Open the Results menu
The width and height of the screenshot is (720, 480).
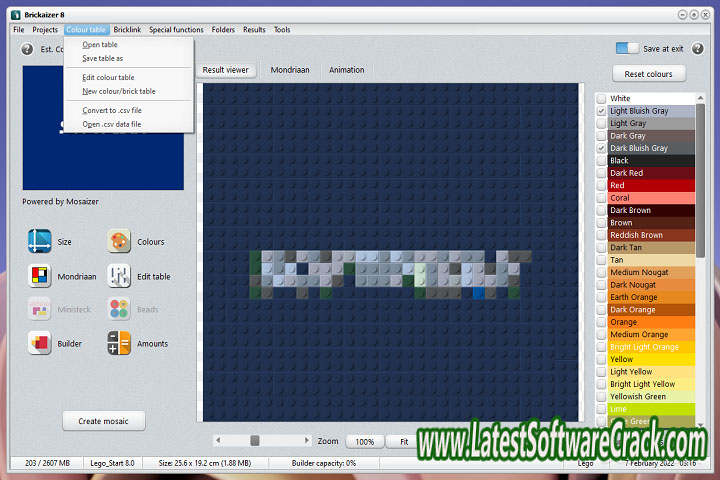pyautogui.click(x=254, y=29)
